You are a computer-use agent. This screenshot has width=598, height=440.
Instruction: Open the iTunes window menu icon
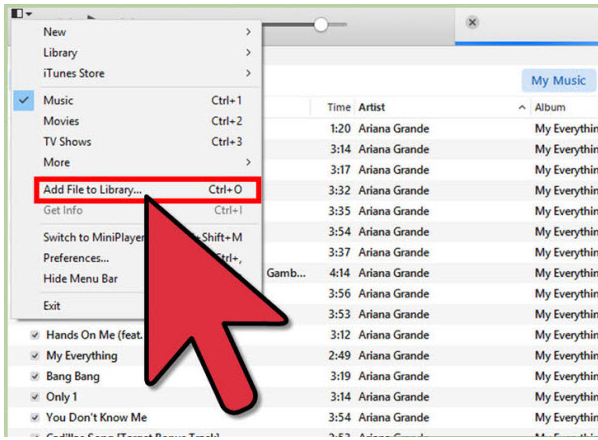point(21,13)
